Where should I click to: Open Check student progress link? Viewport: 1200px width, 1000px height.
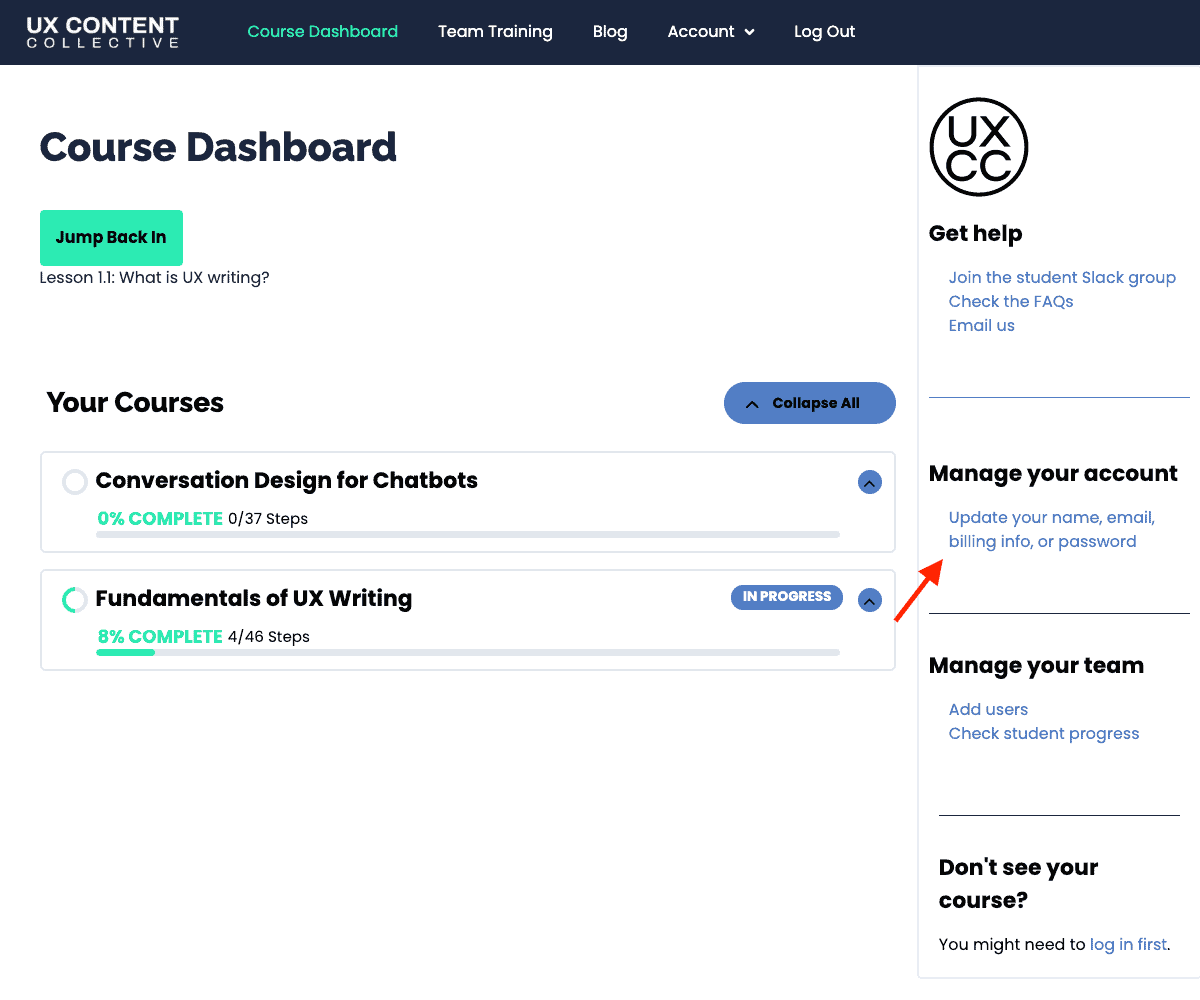point(1044,734)
